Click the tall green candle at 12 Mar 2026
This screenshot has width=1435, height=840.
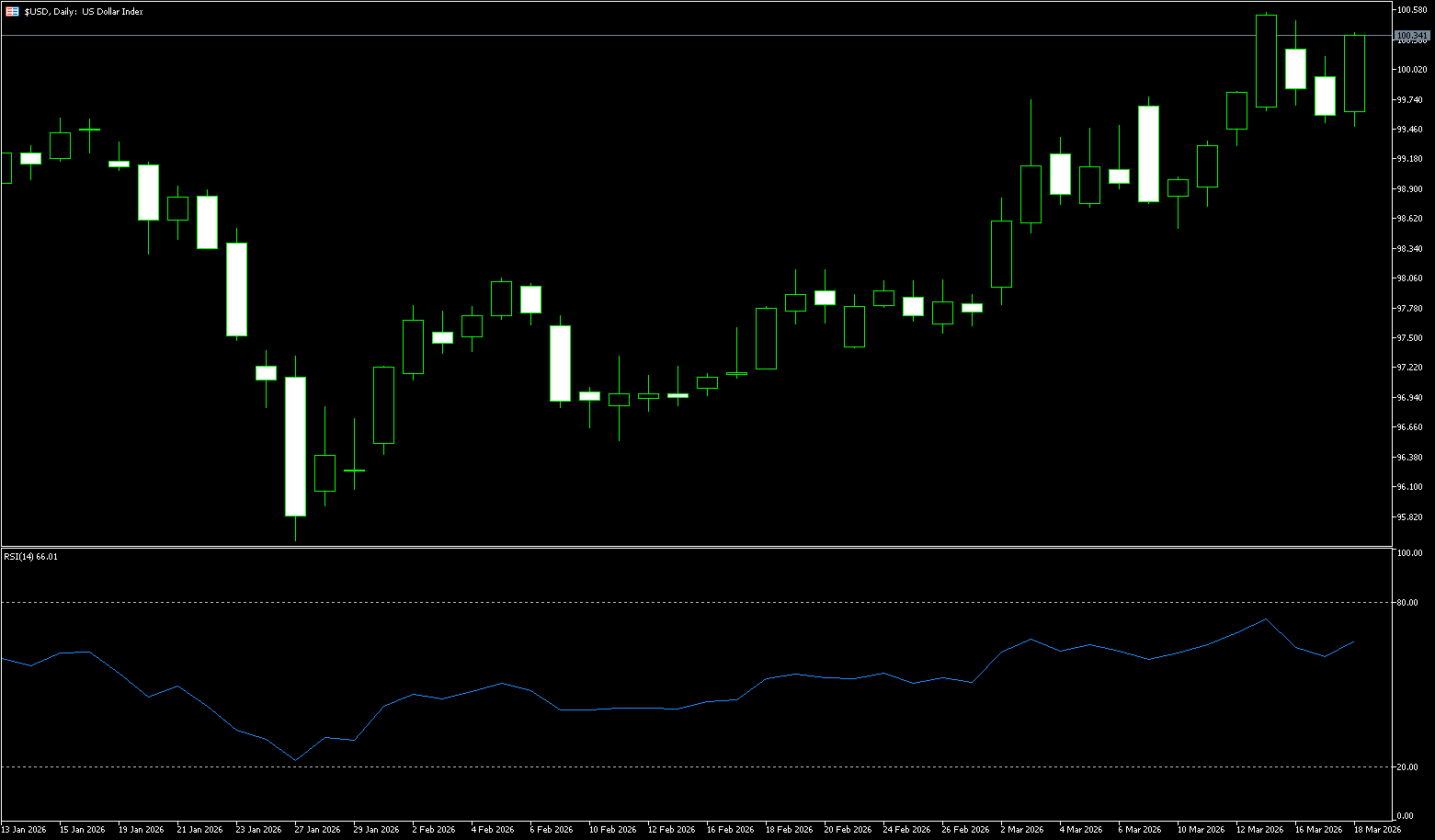pos(1266,61)
